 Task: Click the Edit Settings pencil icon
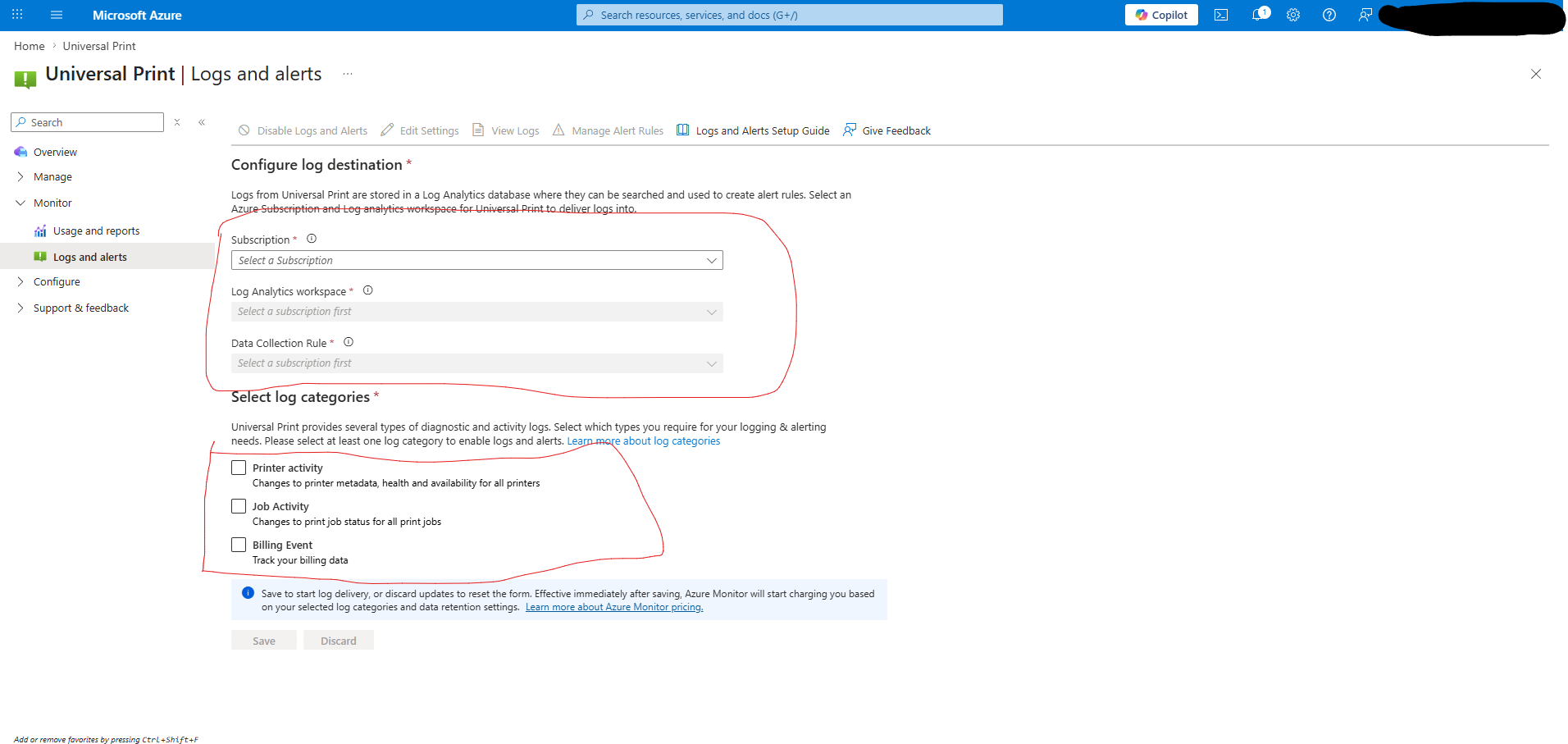click(387, 130)
